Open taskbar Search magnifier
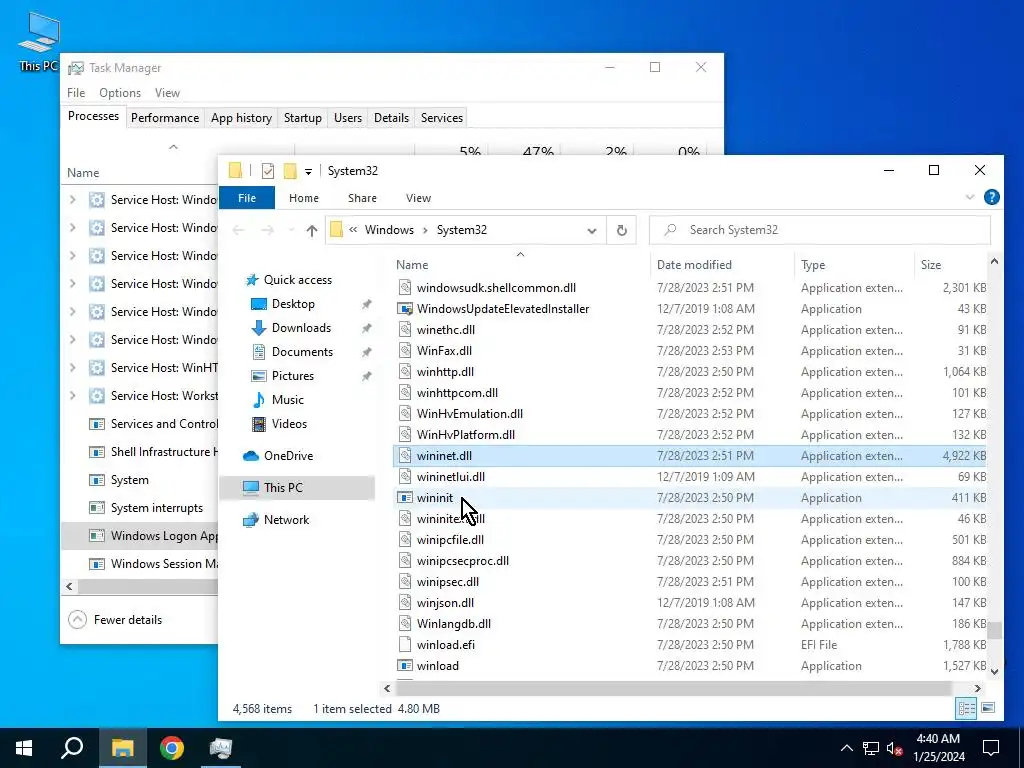Viewport: 1024px width, 768px height. pos(72,748)
